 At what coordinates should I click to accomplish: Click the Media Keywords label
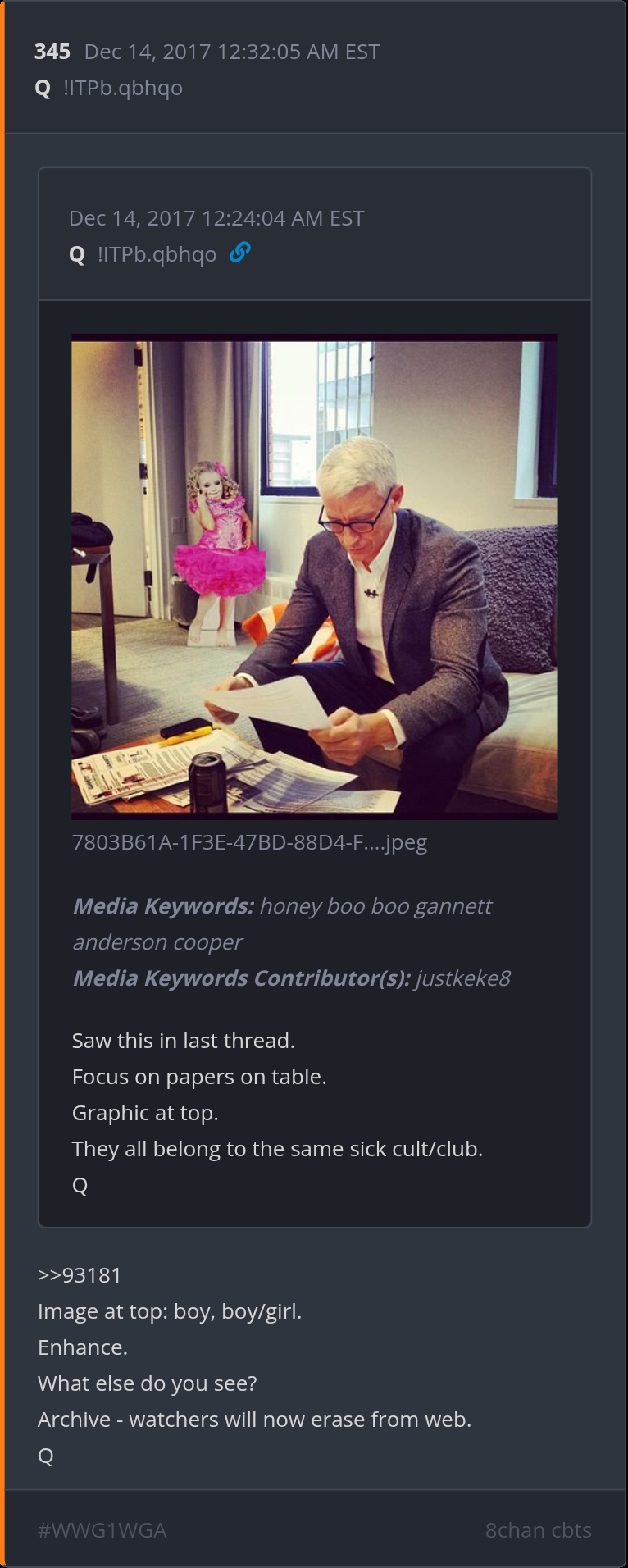coord(163,906)
